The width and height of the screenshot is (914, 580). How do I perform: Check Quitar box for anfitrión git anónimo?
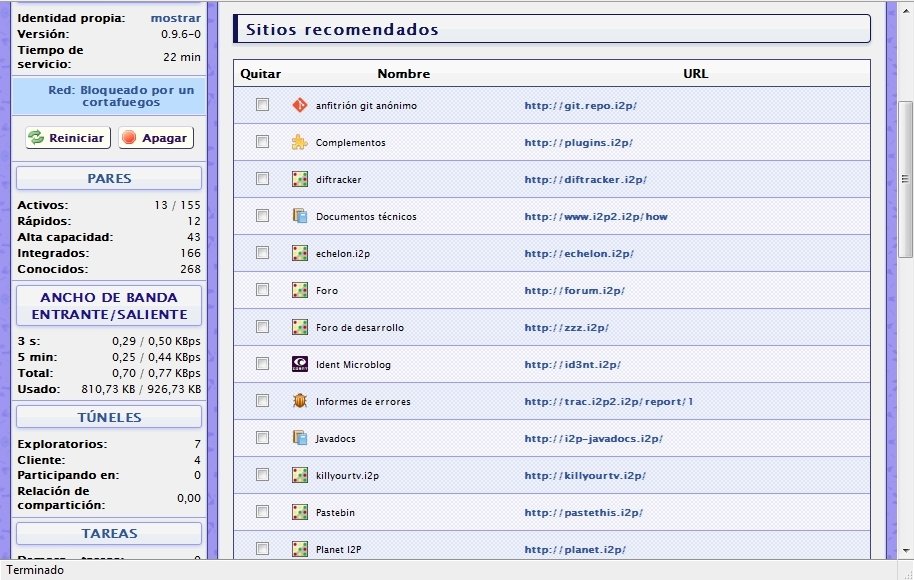[262, 104]
